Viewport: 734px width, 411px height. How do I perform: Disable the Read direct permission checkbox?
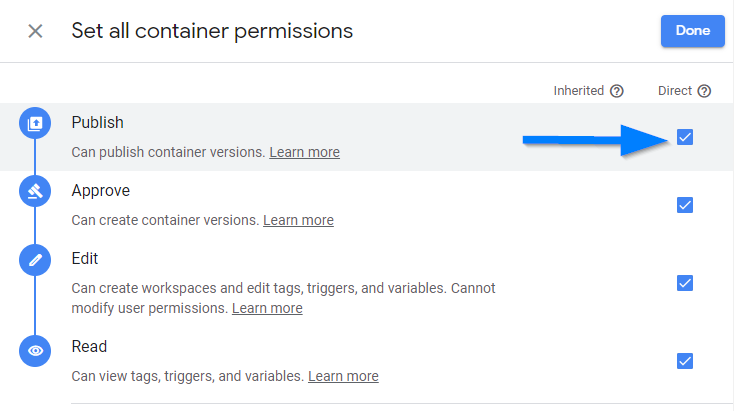pyautogui.click(x=685, y=361)
